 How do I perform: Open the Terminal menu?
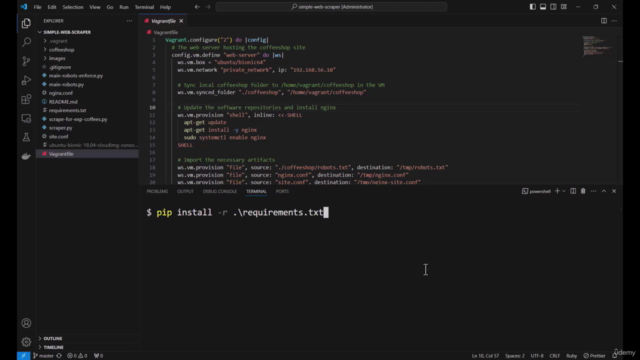[144, 7]
